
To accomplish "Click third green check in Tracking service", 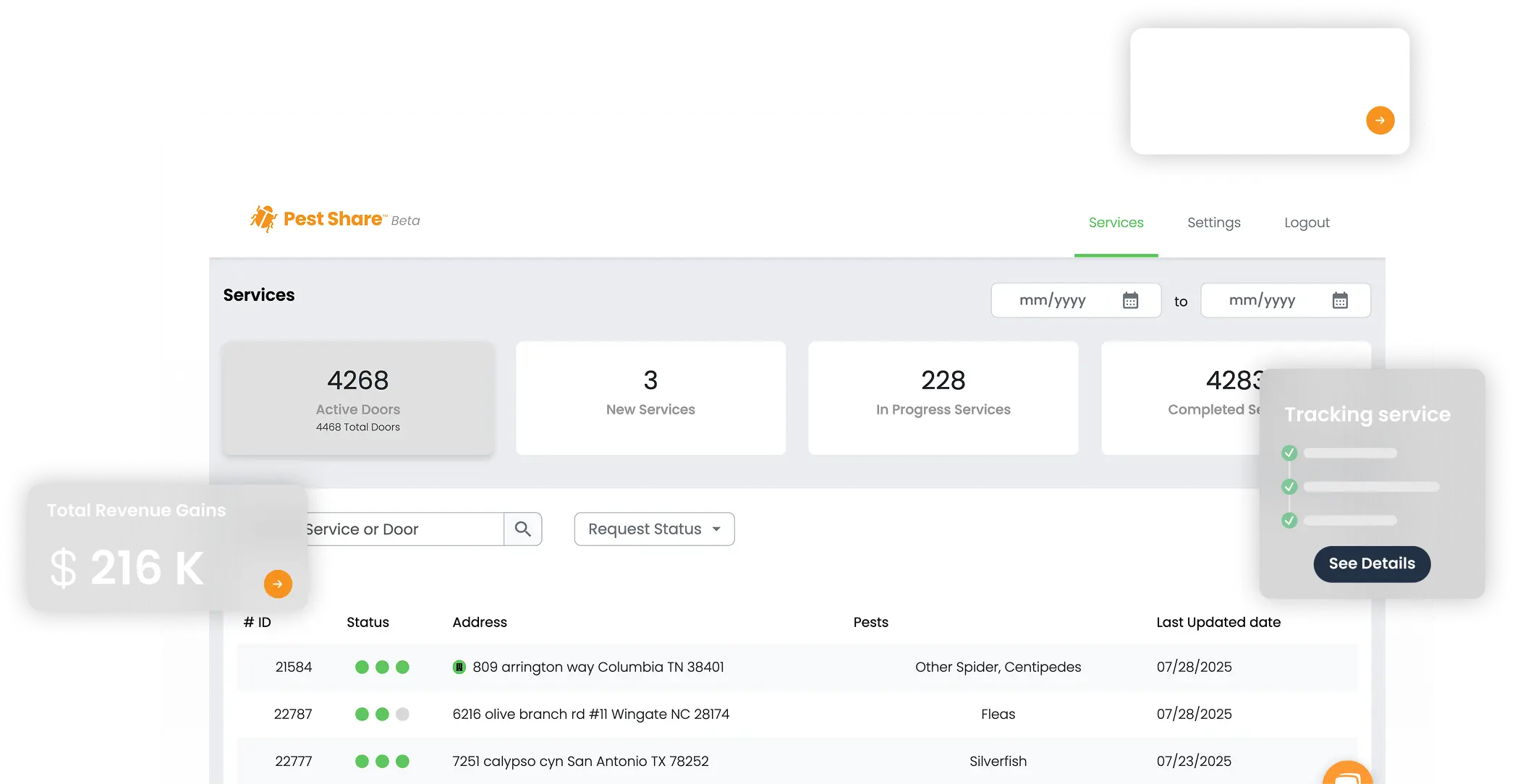I will [x=1289, y=520].
